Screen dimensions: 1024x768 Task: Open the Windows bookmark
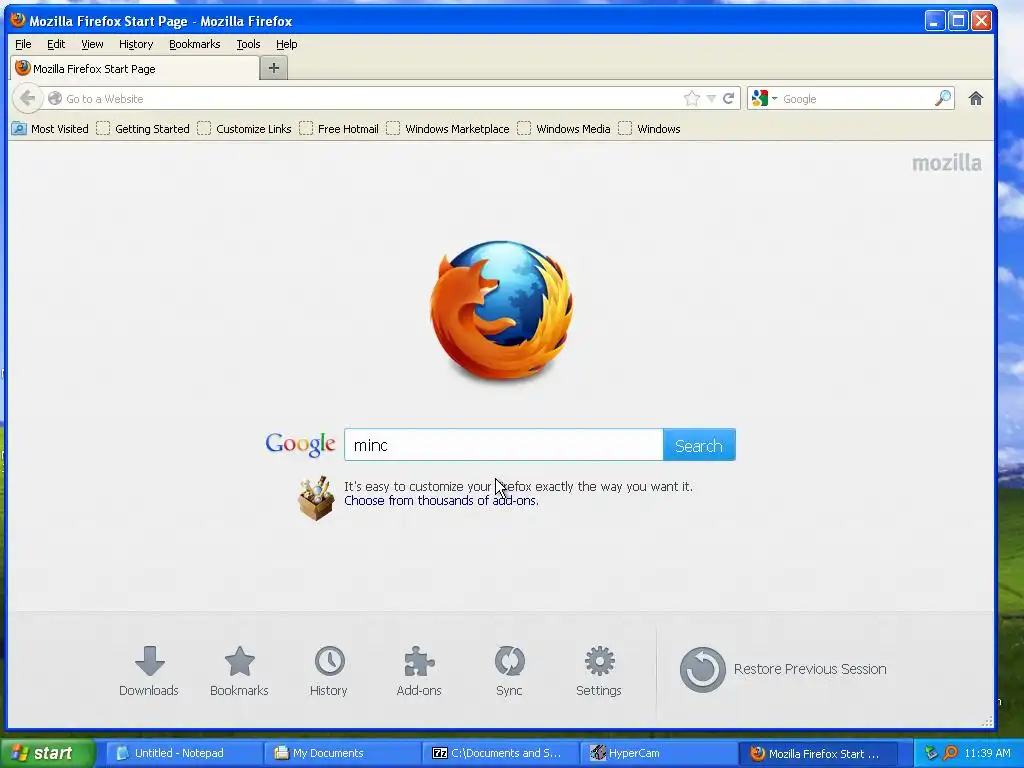coord(649,129)
